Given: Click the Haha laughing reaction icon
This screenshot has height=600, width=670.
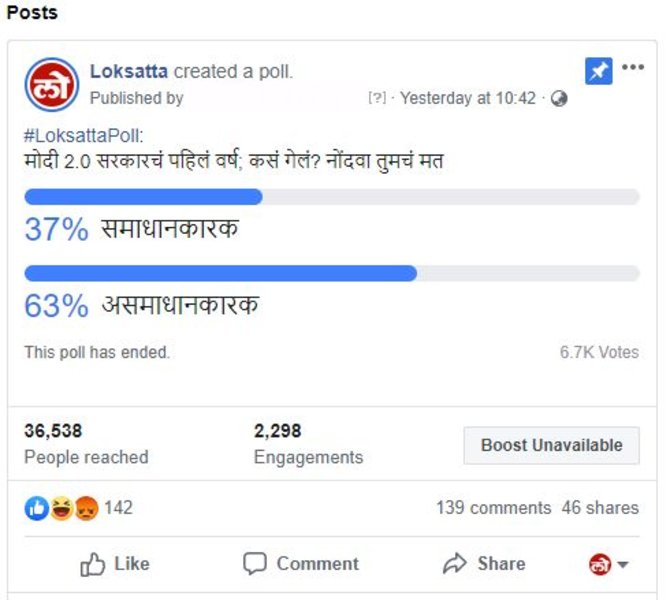Looking at the screenshot, I should [62, 508].
